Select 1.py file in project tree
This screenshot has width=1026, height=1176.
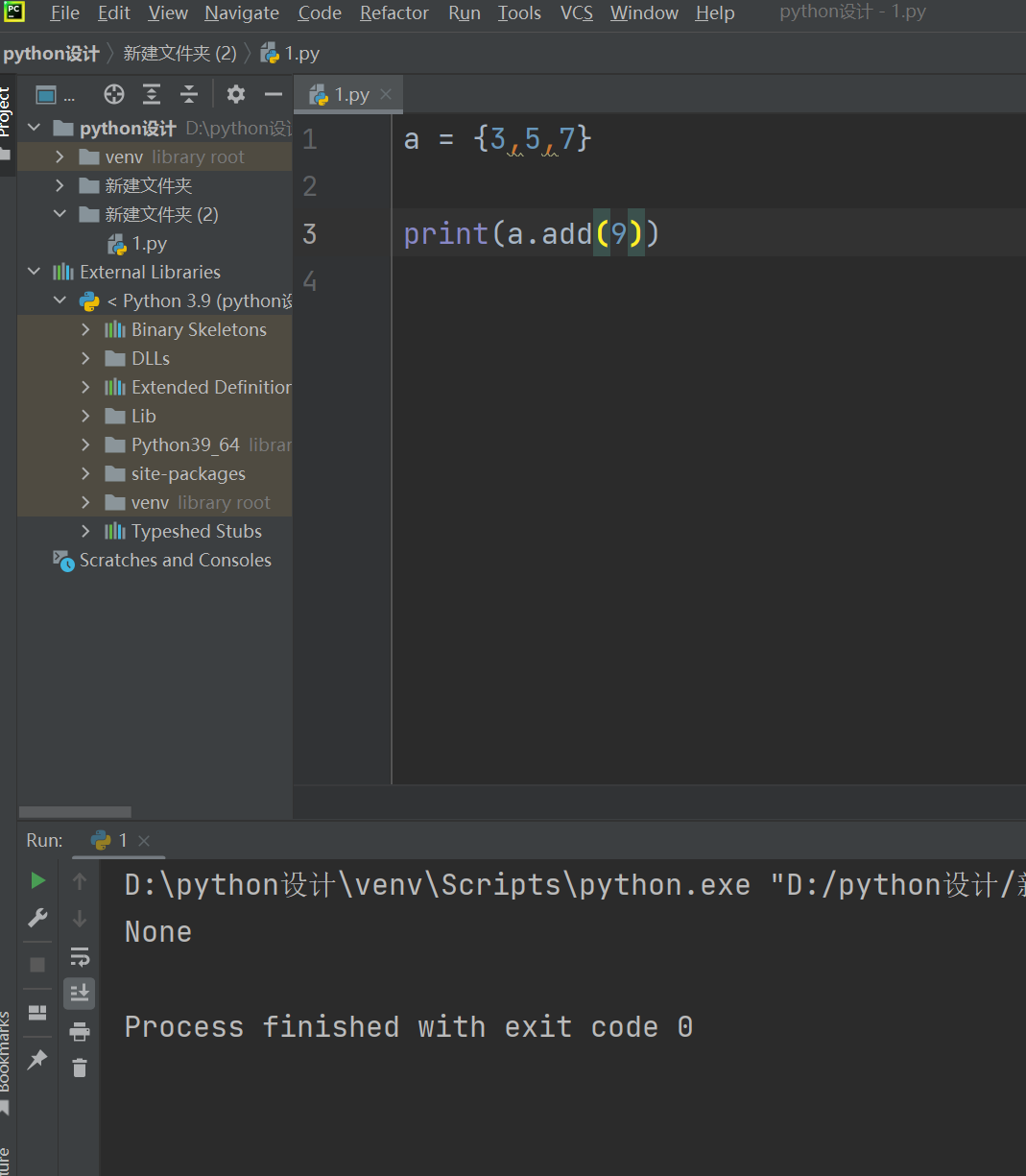137,244
